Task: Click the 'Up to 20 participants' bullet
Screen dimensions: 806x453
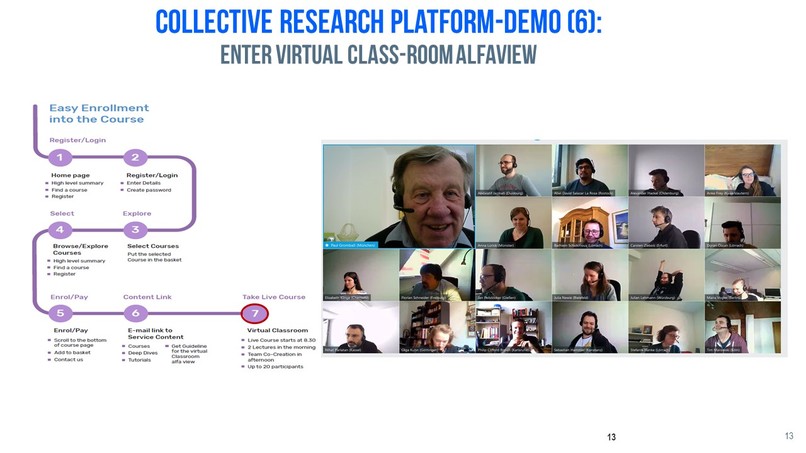Action: (x=276, y=367)
